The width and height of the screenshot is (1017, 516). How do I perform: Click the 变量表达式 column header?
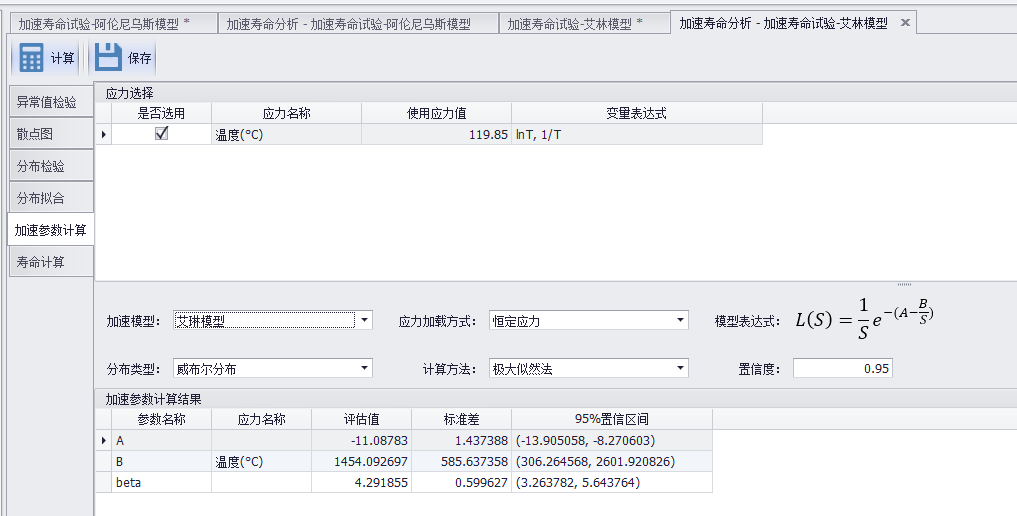[637, 113]
